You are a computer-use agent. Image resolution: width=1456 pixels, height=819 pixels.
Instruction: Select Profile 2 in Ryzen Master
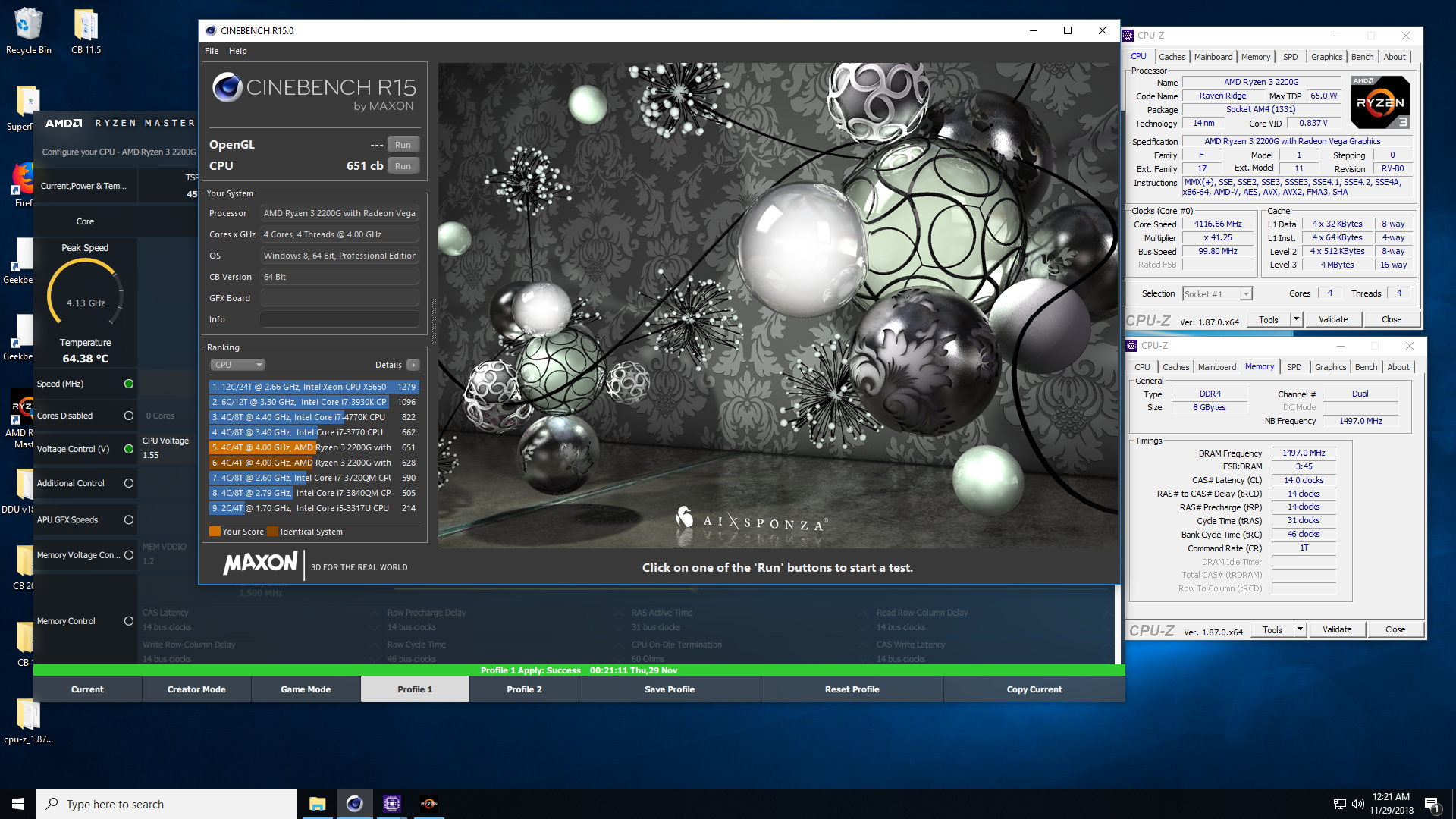click(524, 689)
